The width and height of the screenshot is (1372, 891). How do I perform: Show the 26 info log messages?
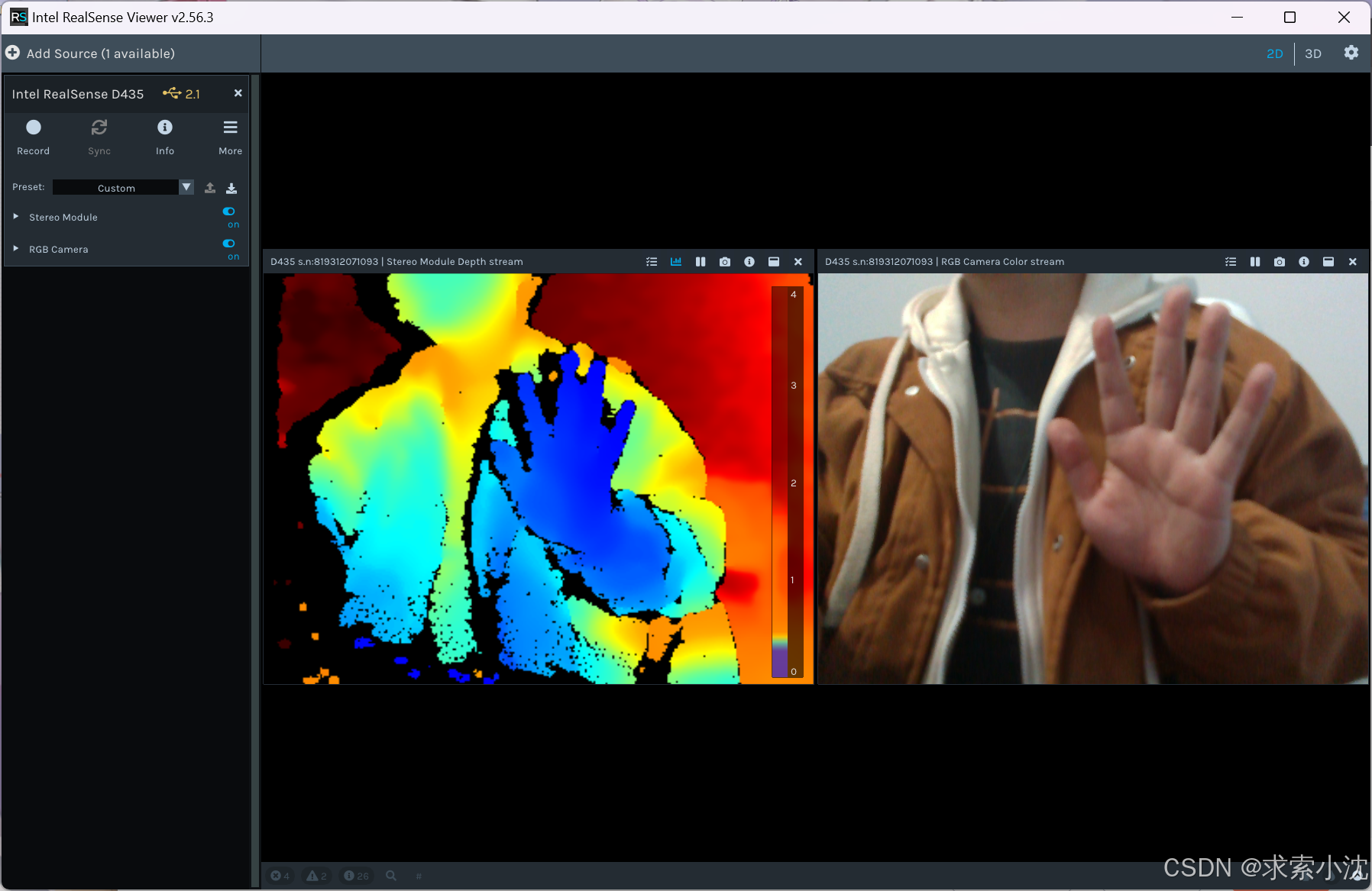point(355,876)
